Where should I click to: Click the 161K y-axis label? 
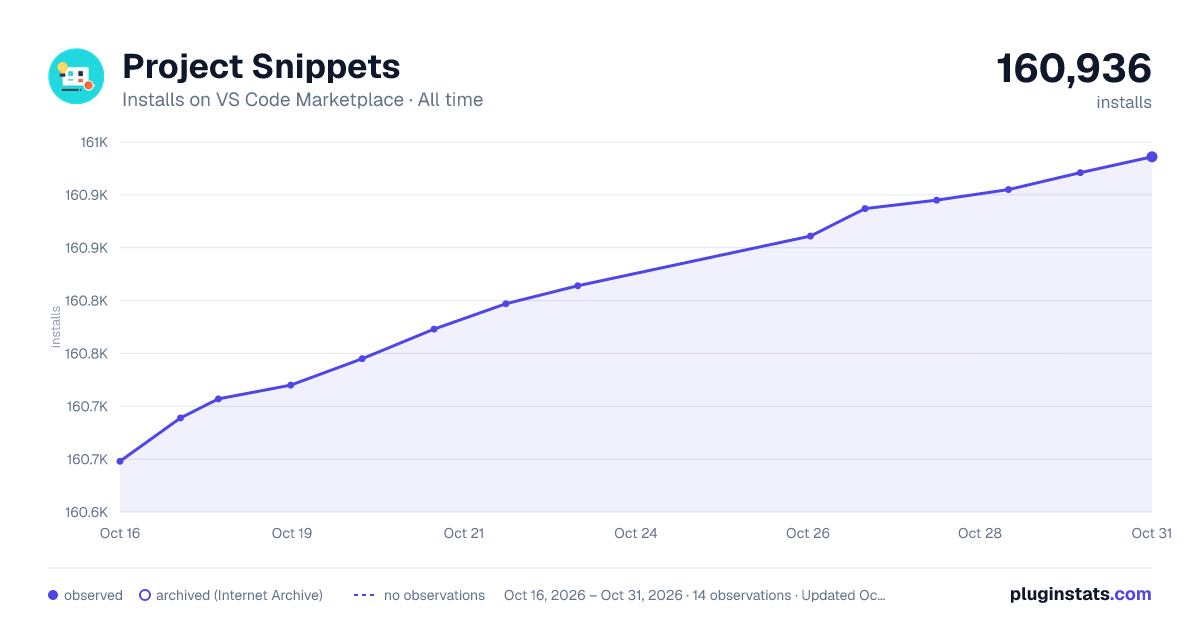[94, 142]
